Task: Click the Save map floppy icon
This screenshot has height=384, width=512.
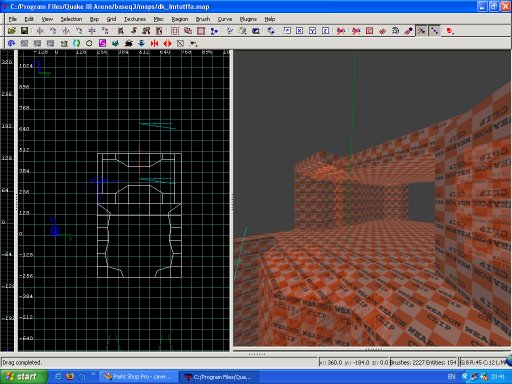Action: (x=24, y=31)
